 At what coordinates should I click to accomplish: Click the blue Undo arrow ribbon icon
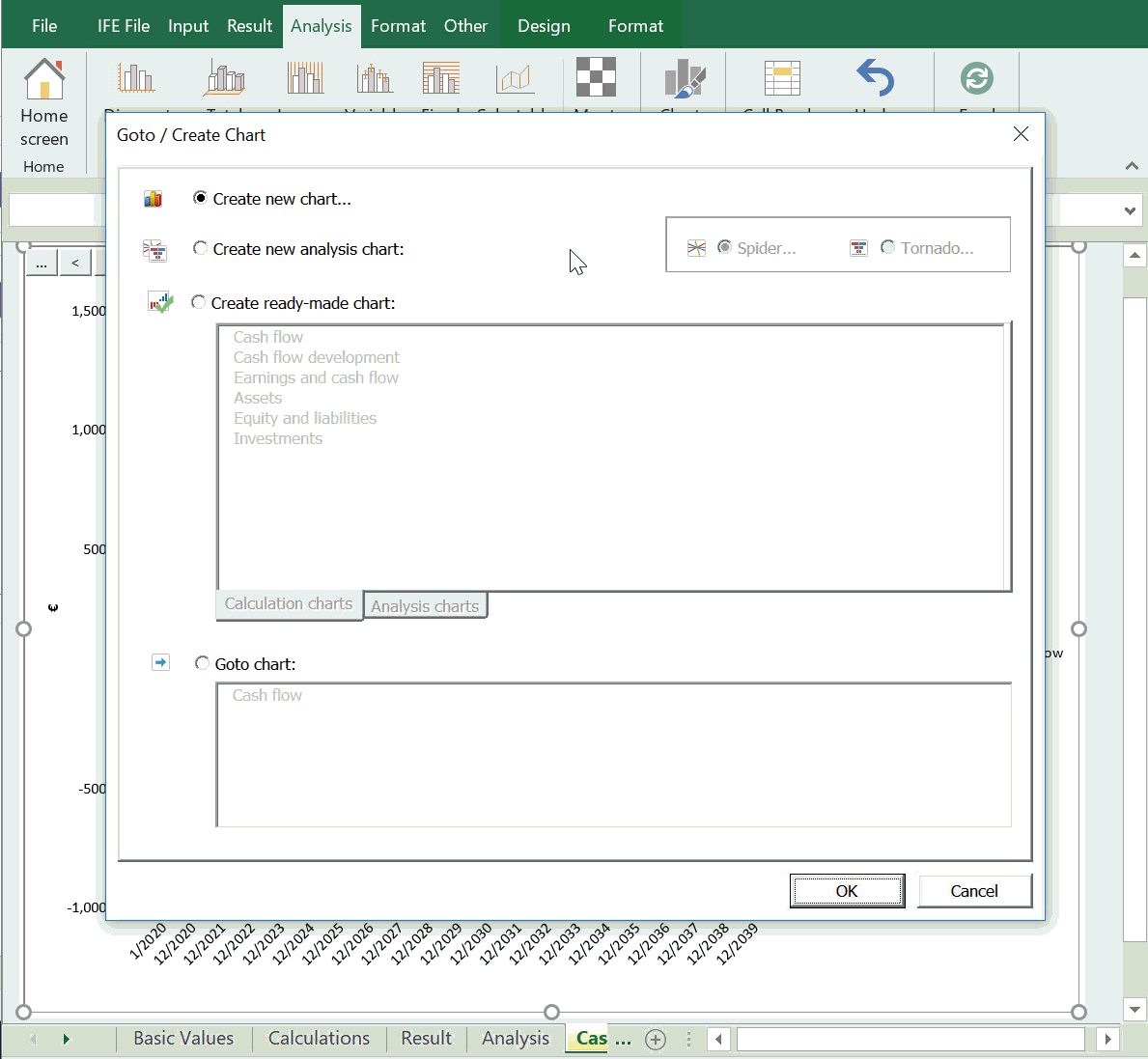pos(875,77)
